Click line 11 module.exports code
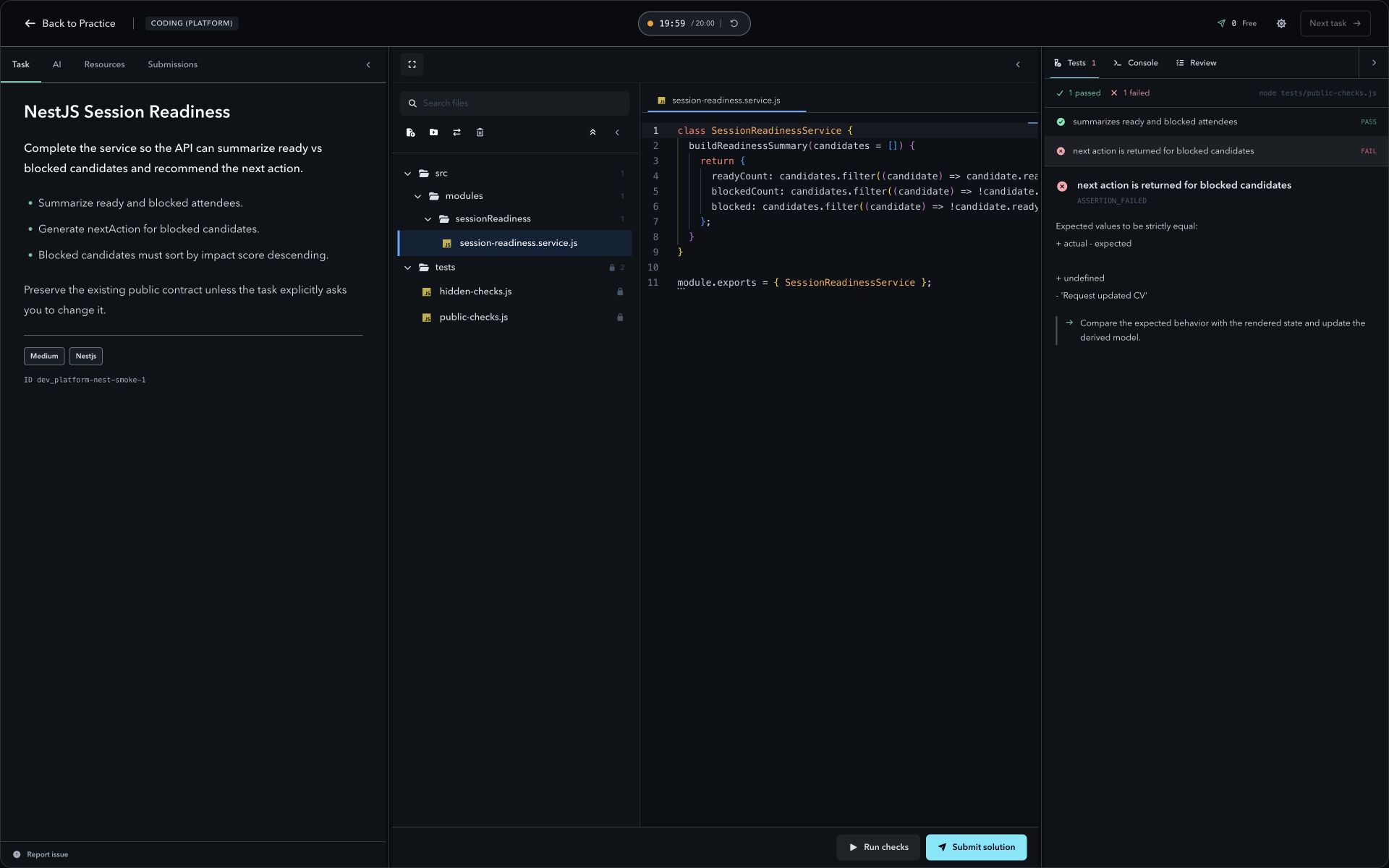1389x868 pixels. tap(804, 283)
